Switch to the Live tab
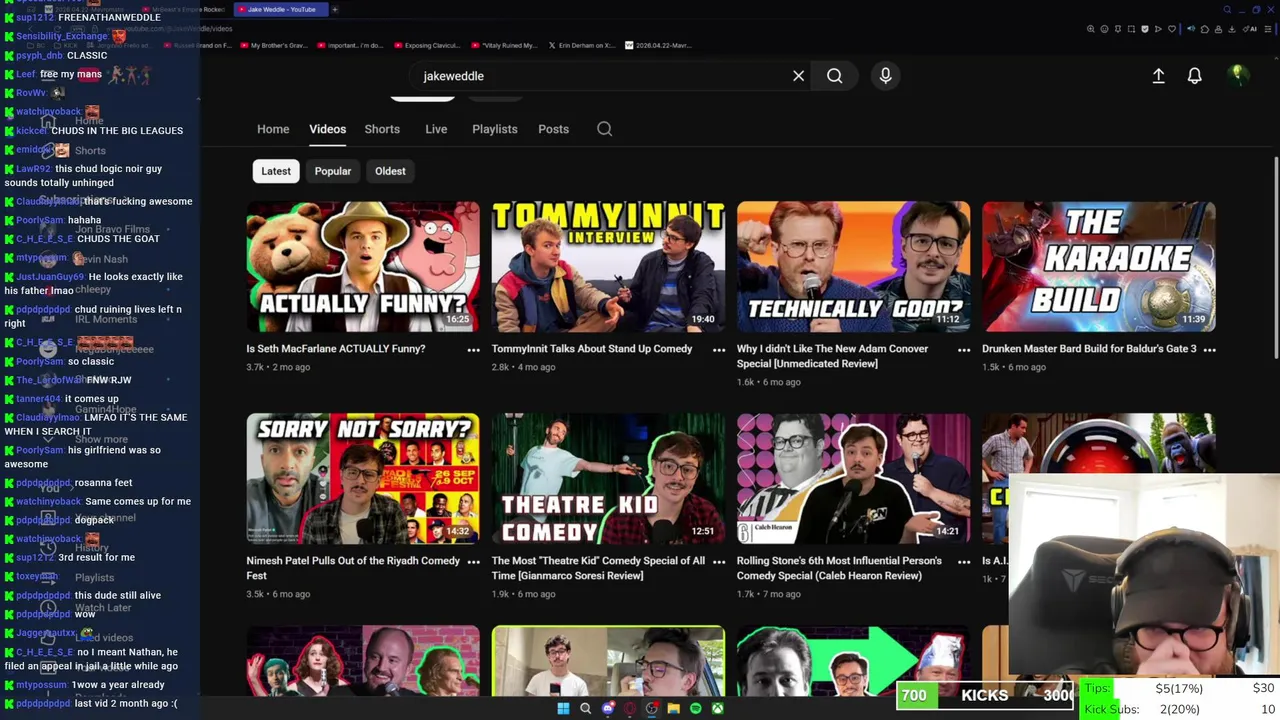The image size is (1280, 720). coord(436,129)
